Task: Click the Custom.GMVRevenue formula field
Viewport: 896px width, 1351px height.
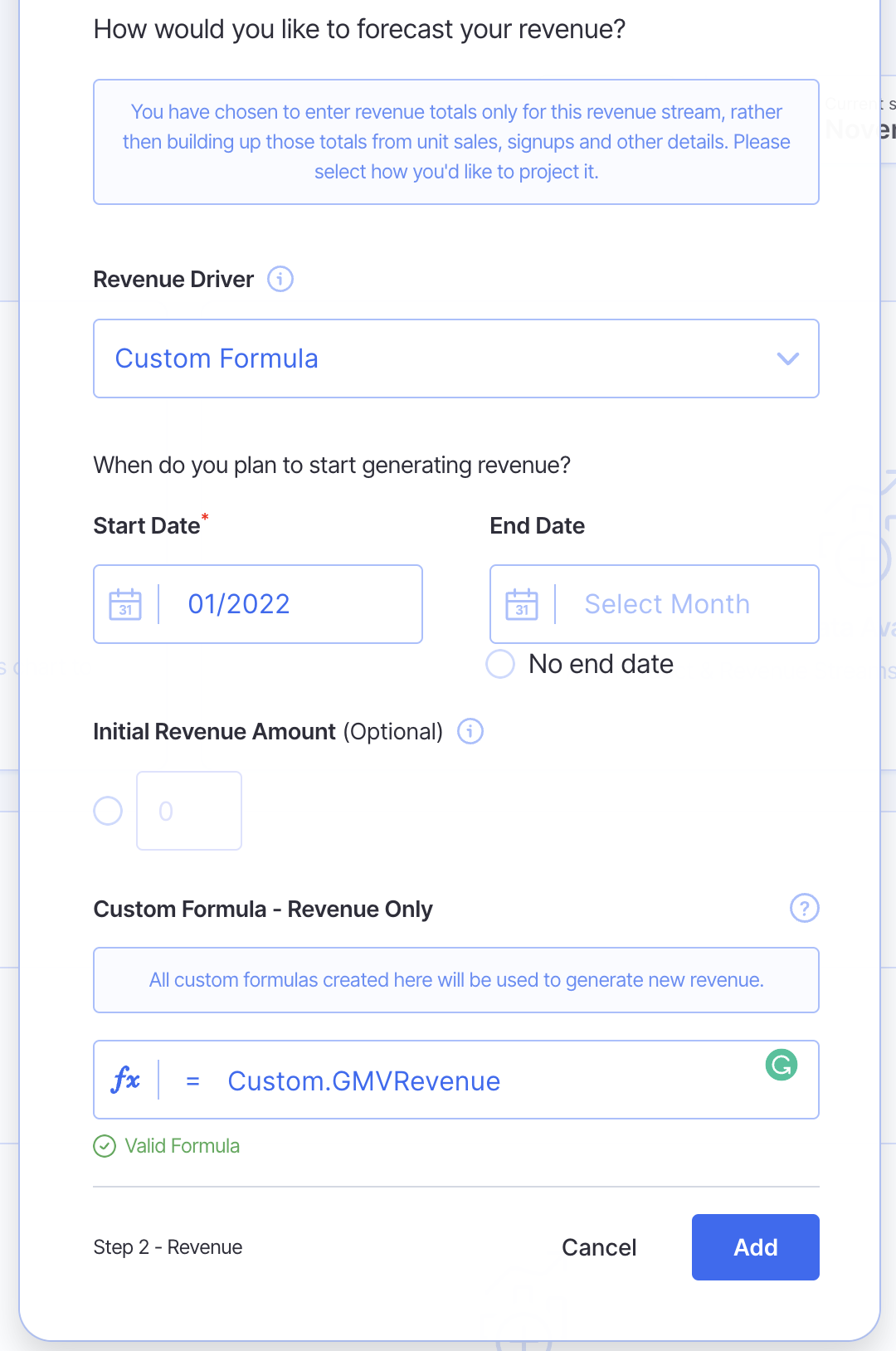Action: click(x=481, y=1080)
